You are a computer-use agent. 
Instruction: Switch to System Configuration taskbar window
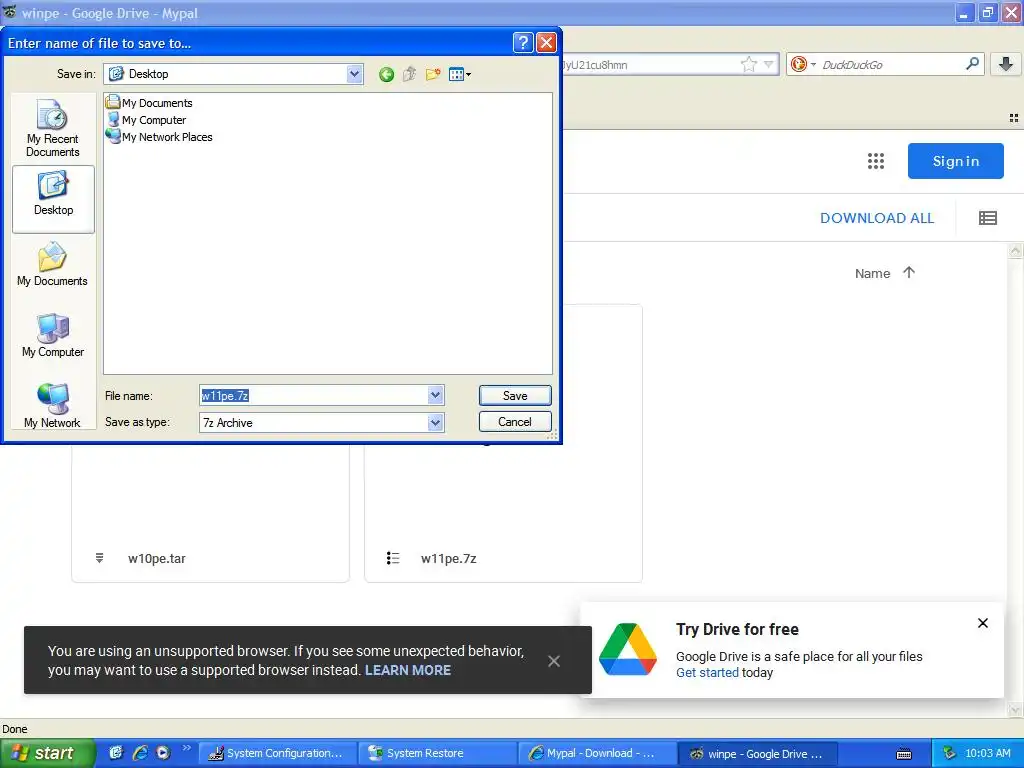click(277, 754)
